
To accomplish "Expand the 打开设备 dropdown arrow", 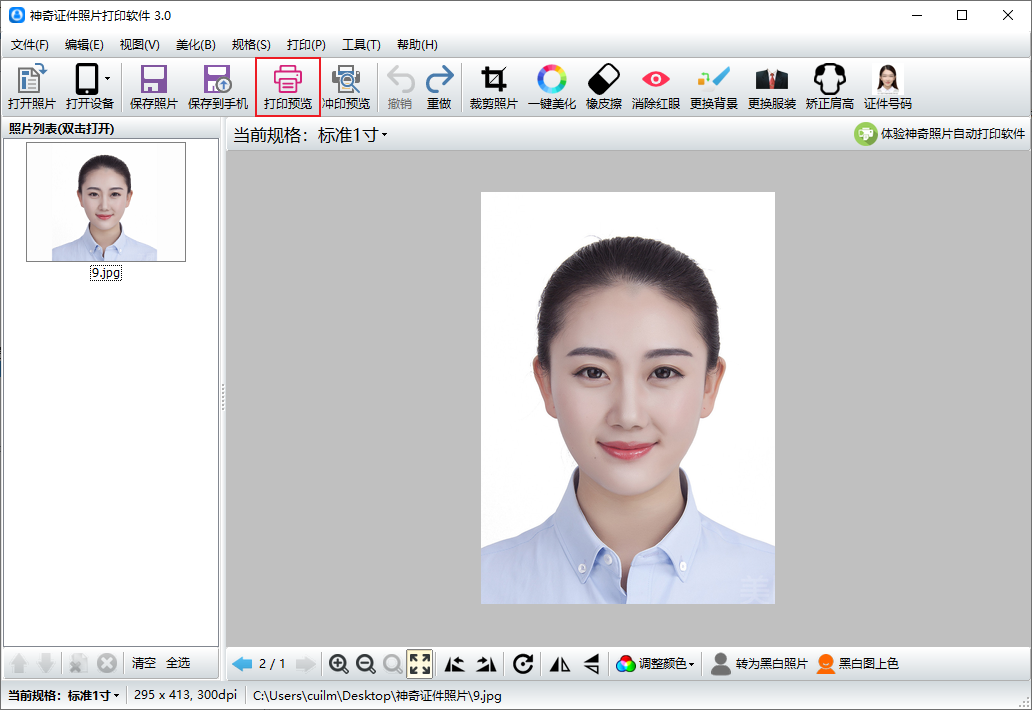I will click(x=107, y=78).
